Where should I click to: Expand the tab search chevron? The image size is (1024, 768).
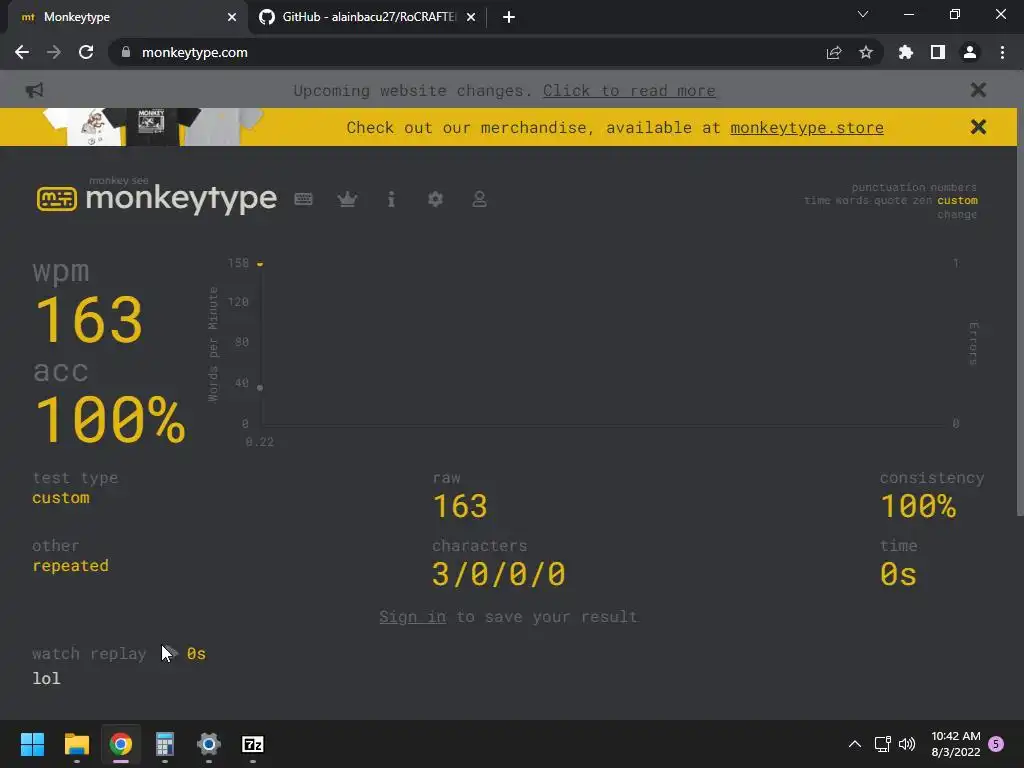click(863, 14)
